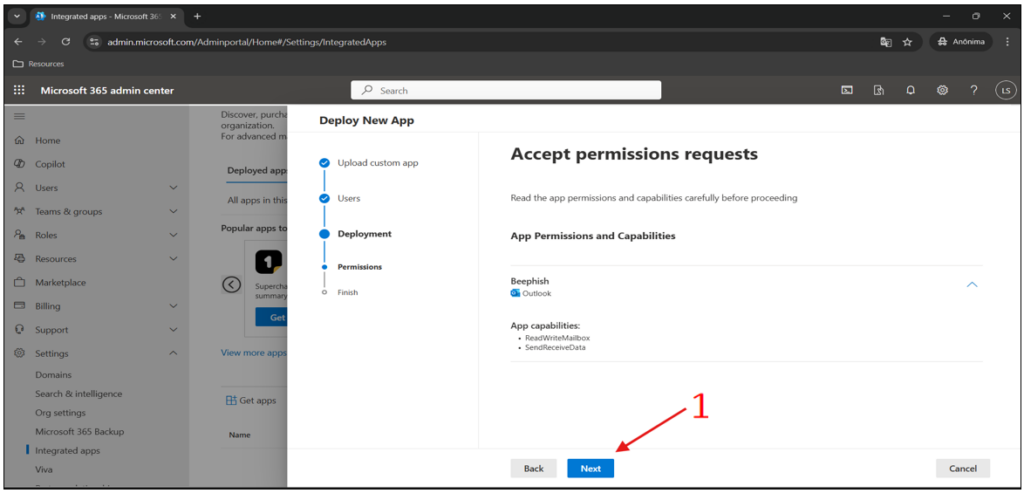Viewport: 1024px width, 493px height.
Task: Open tab search dropdown arrow
Action: pyautogui.click(x=17, y=16)
